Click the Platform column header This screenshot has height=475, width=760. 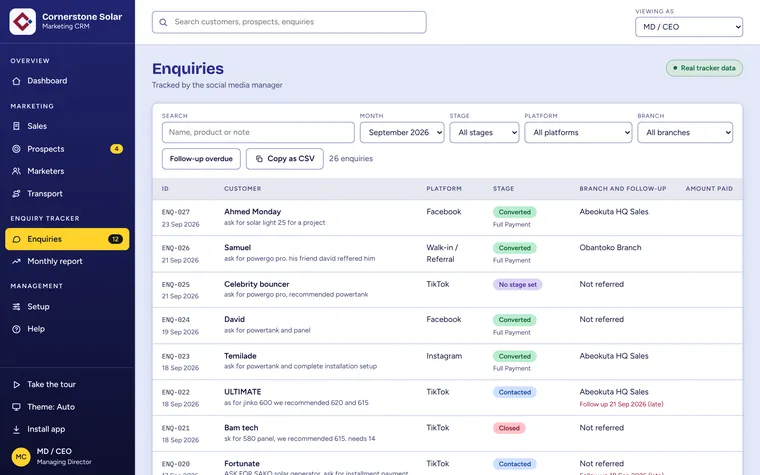click(444, 189)
